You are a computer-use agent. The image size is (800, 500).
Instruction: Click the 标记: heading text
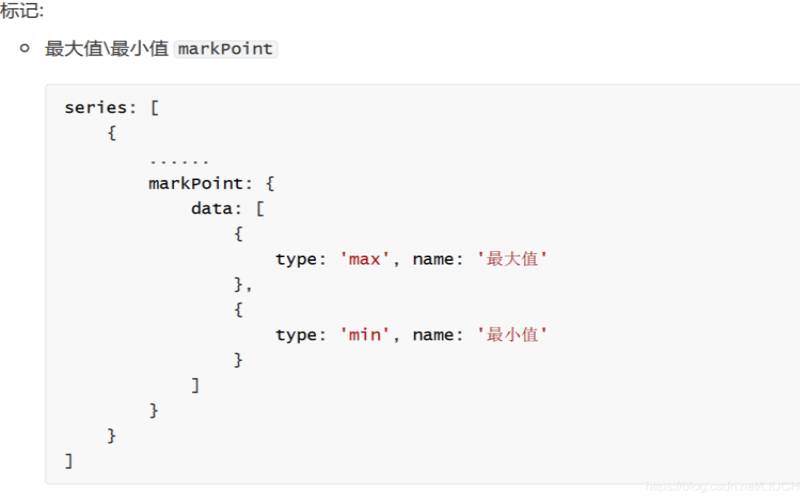[22, 11]
